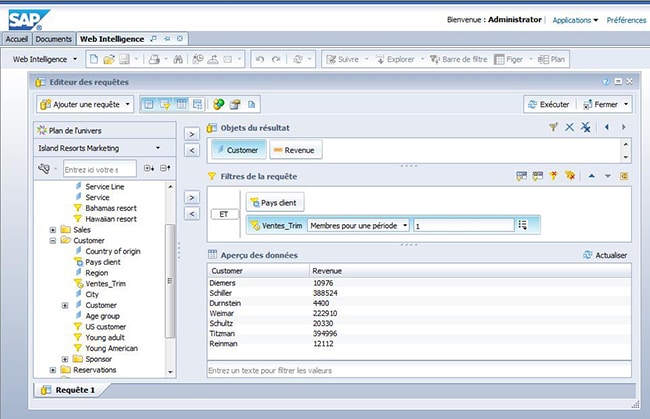This screenshot has height=419, width=650.
Task: Toggle universe outline panel display icon
Action: click(149, 104)
